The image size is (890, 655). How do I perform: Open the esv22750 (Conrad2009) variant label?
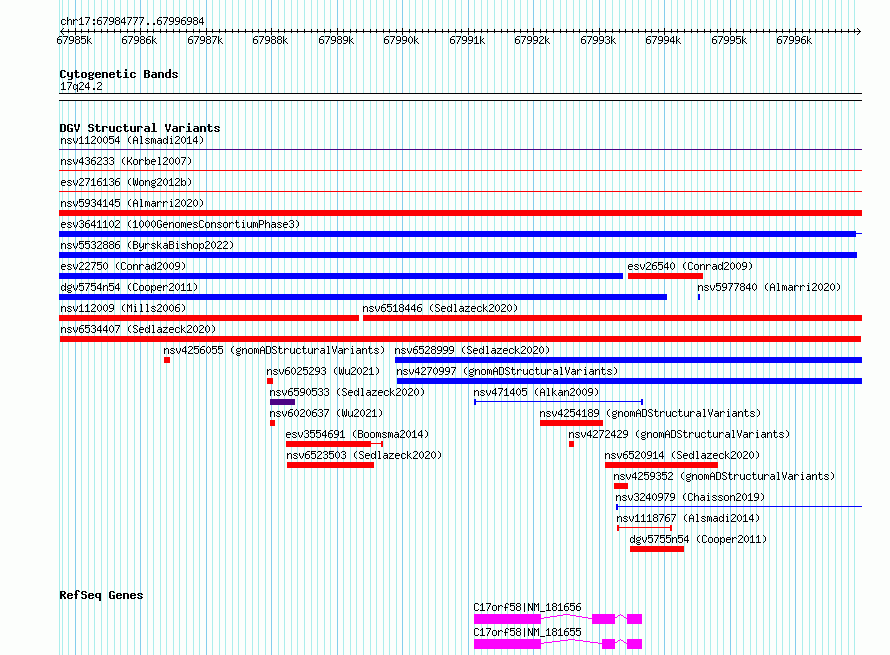coord(123,266)
